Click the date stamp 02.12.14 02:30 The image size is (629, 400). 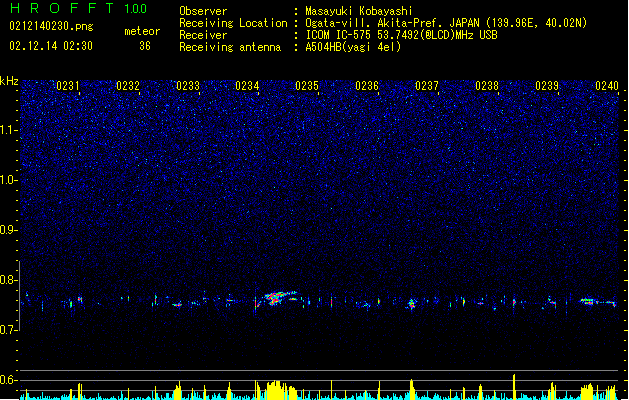click(51, 46)
